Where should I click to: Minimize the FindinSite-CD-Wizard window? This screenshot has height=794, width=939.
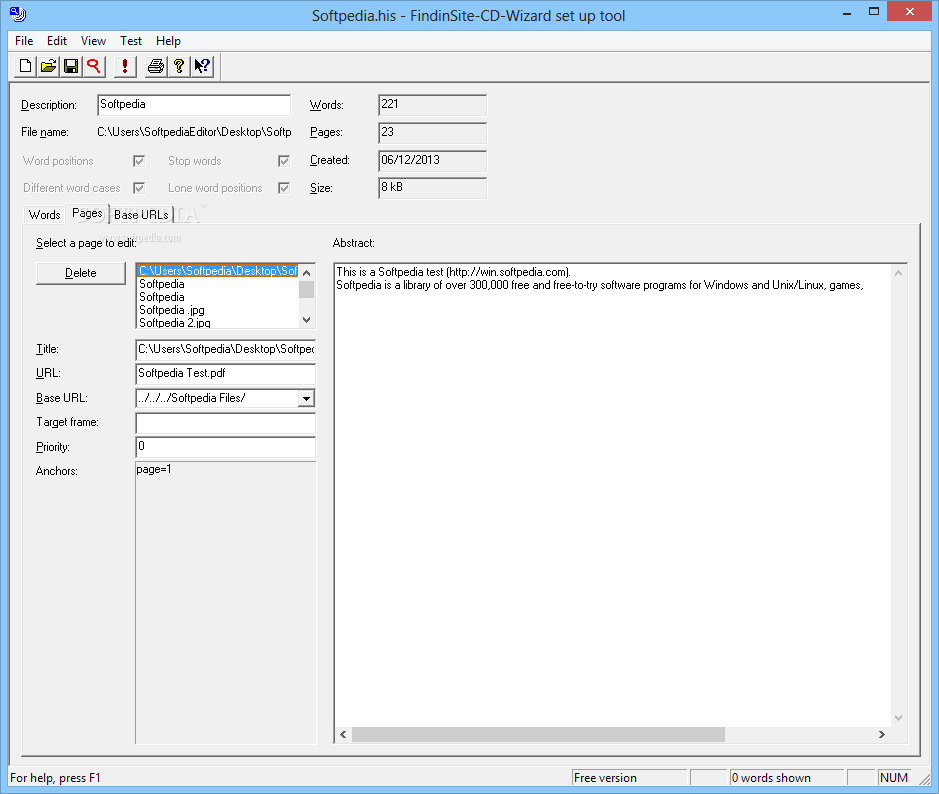pyautogui.click(x=847, y=13)
